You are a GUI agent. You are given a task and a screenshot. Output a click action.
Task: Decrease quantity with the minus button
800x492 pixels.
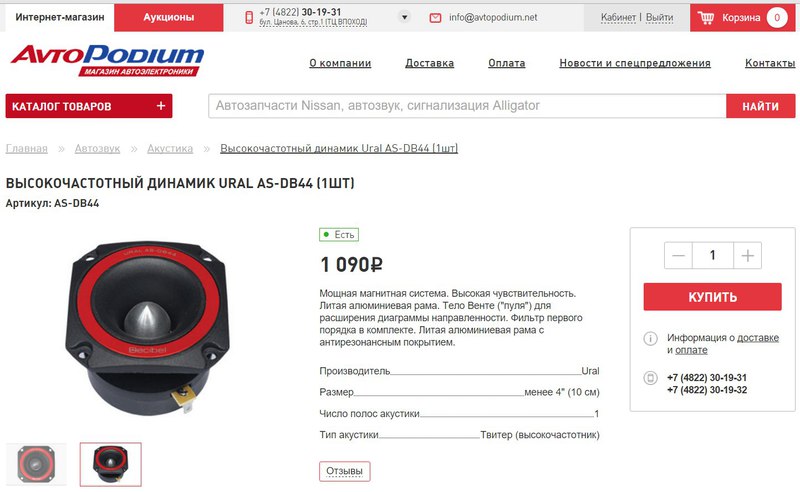coord(678,255)
